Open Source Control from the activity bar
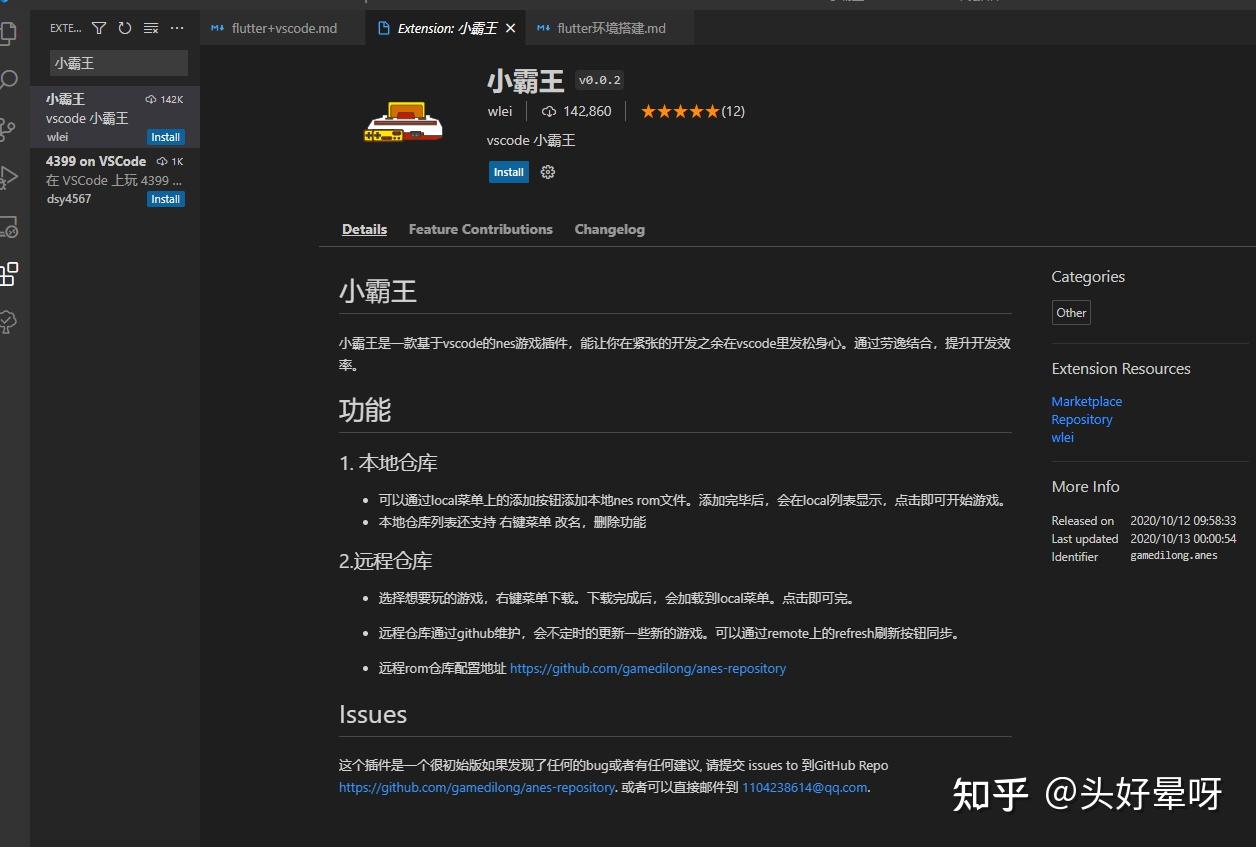The width and height of the screenshot is (1256, 847). 10,128
